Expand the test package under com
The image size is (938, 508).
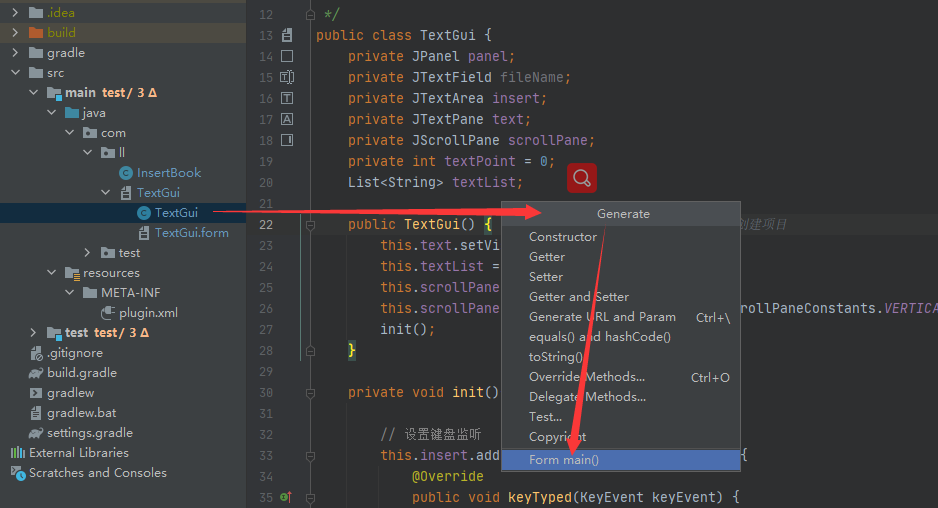click(x=87, y=253)
